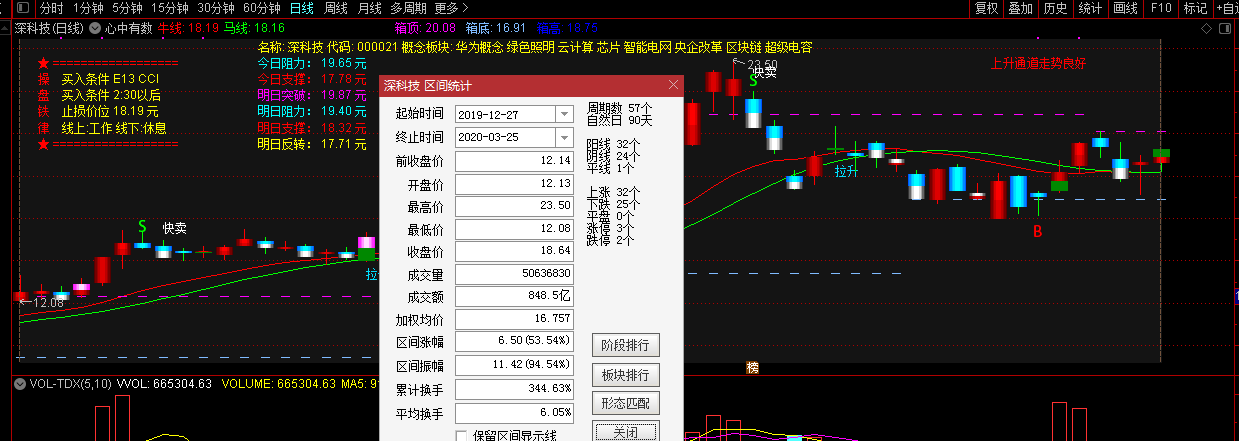Enable 保留区间显示线 checkbox
1239x441 pixels.
coord(461,435)
